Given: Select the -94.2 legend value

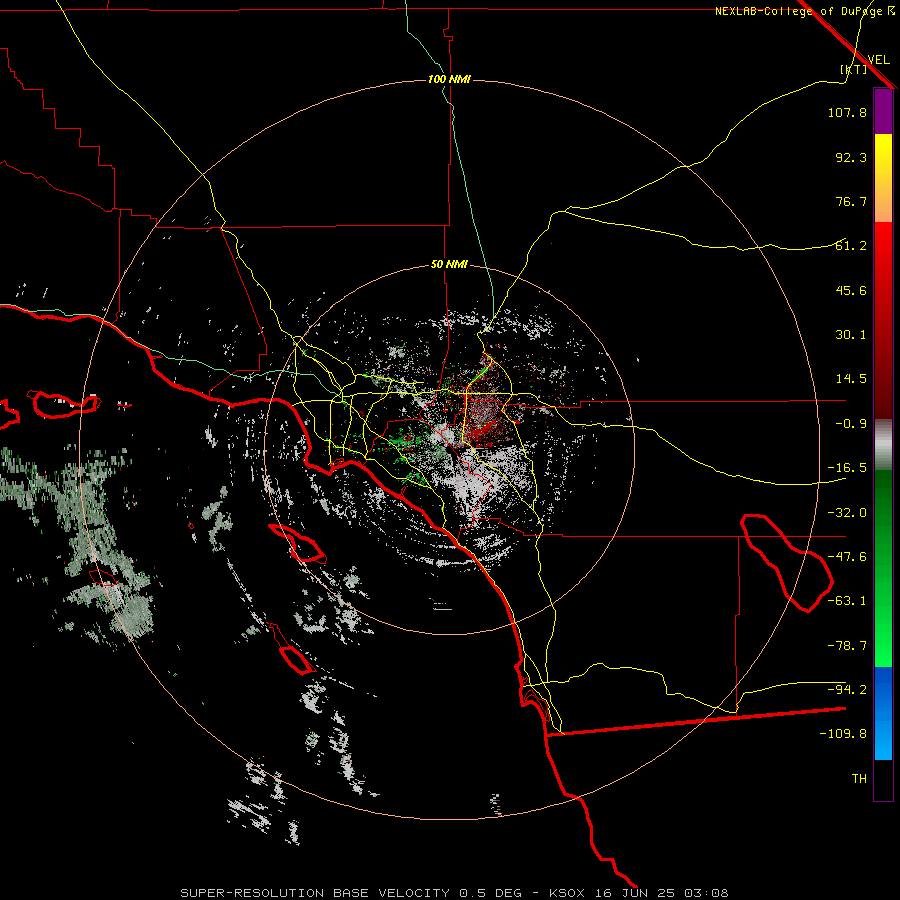Looking at the screenshot, I should point(847,689).
